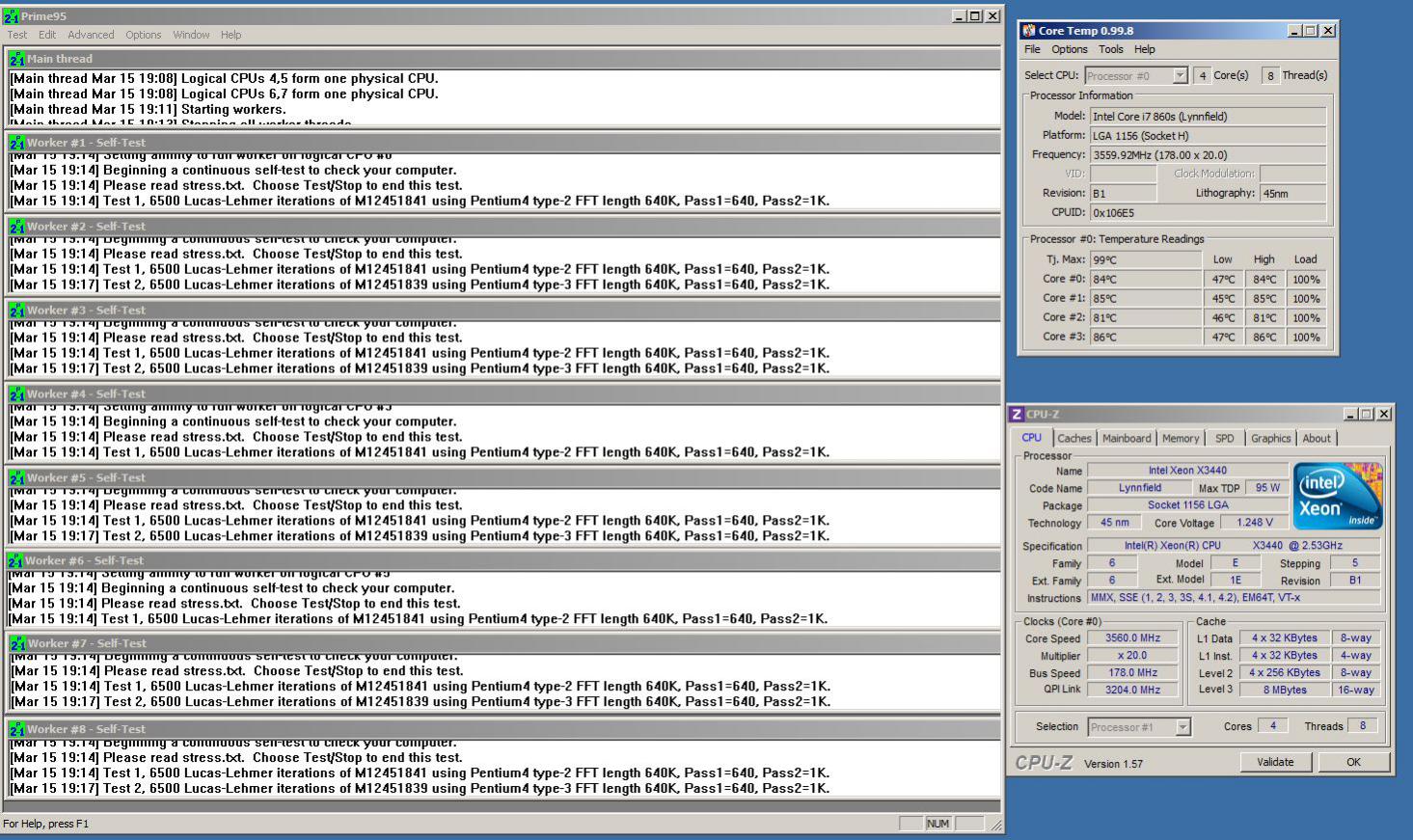Select the CPU tab in CPU-Z
The image size is (1413, 840).
click(x=1031, y=438)
